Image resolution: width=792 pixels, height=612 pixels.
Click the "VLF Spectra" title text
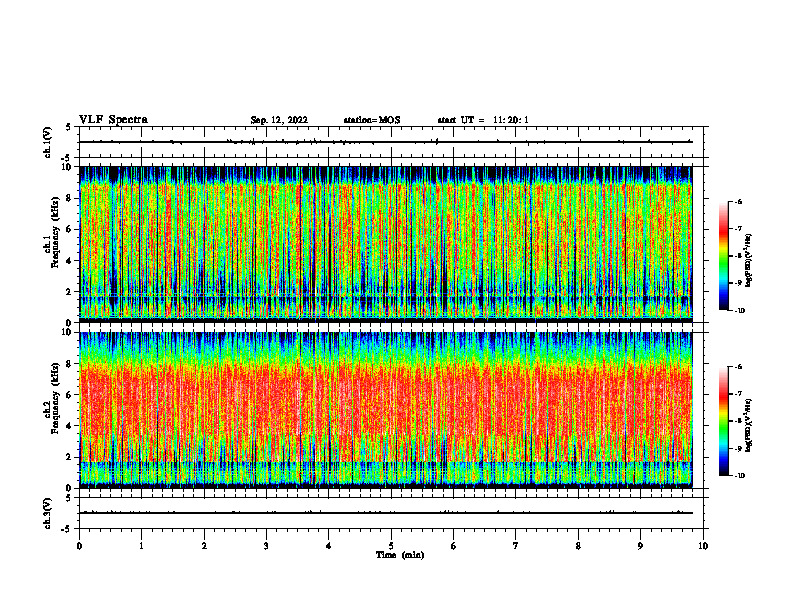point(113,120)
